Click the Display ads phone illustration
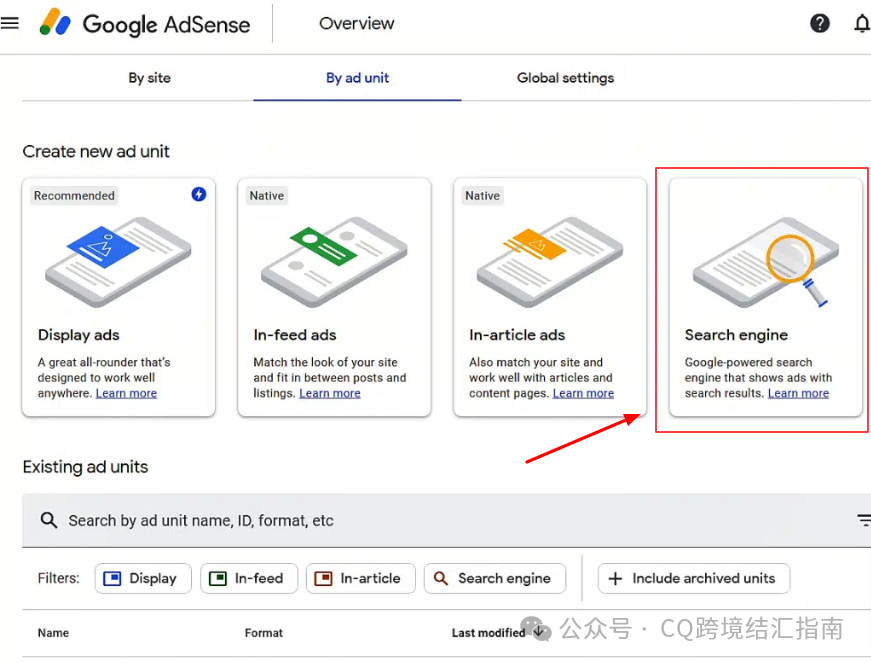 (x=118, y=262)
